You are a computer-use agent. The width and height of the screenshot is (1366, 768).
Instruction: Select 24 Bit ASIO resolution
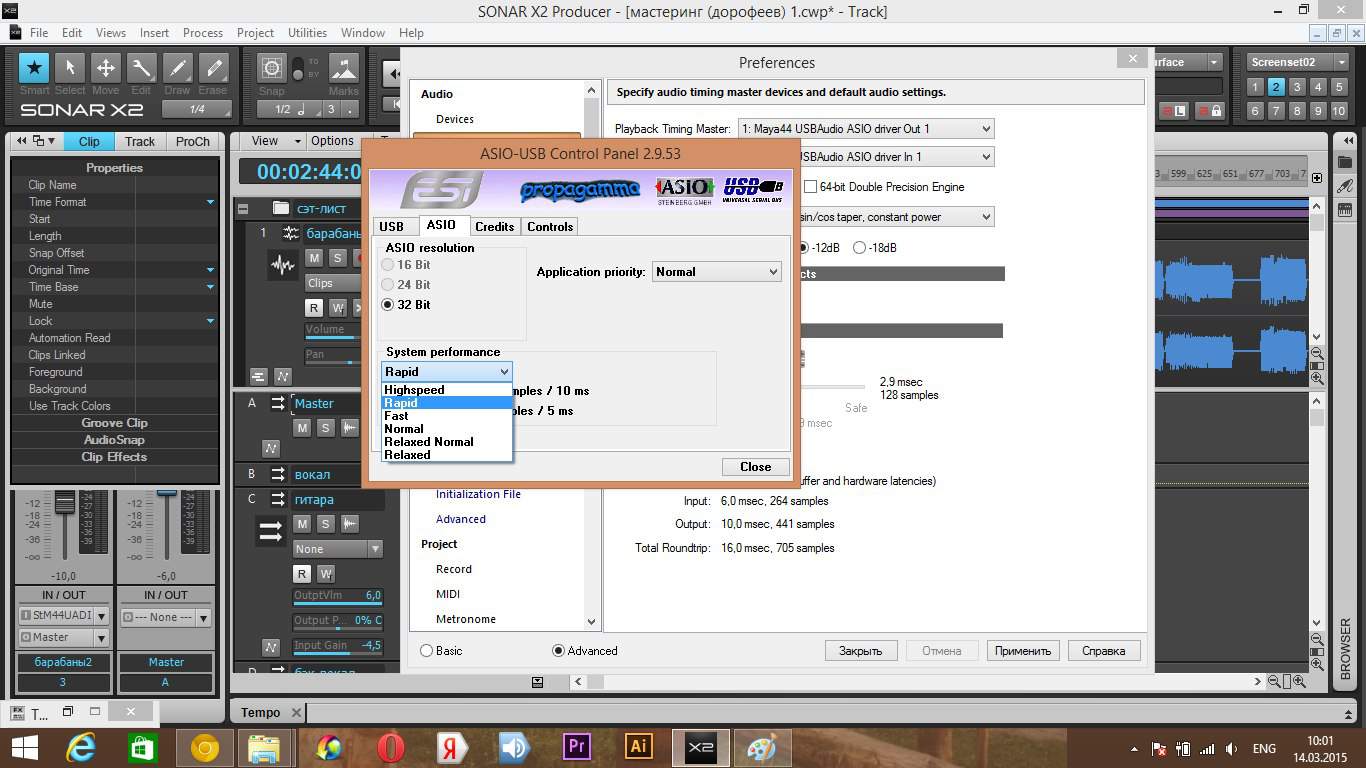tap(388, 285)
